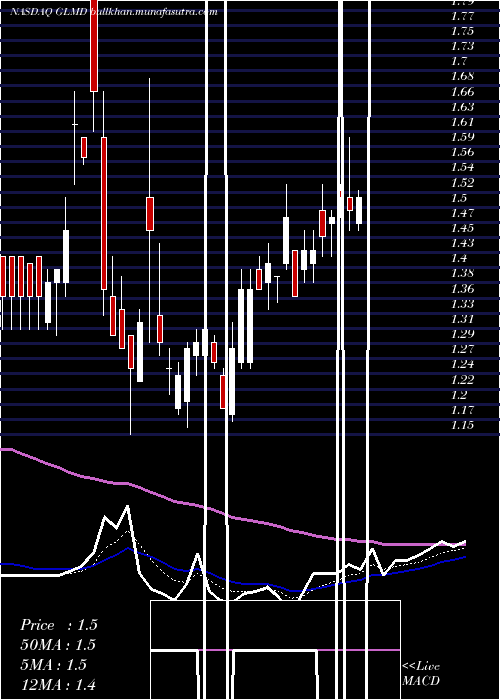500x700 pixels.
Task: Click the 1.27 price axis label
Action: pyautogui.click(x=462, y=349)
